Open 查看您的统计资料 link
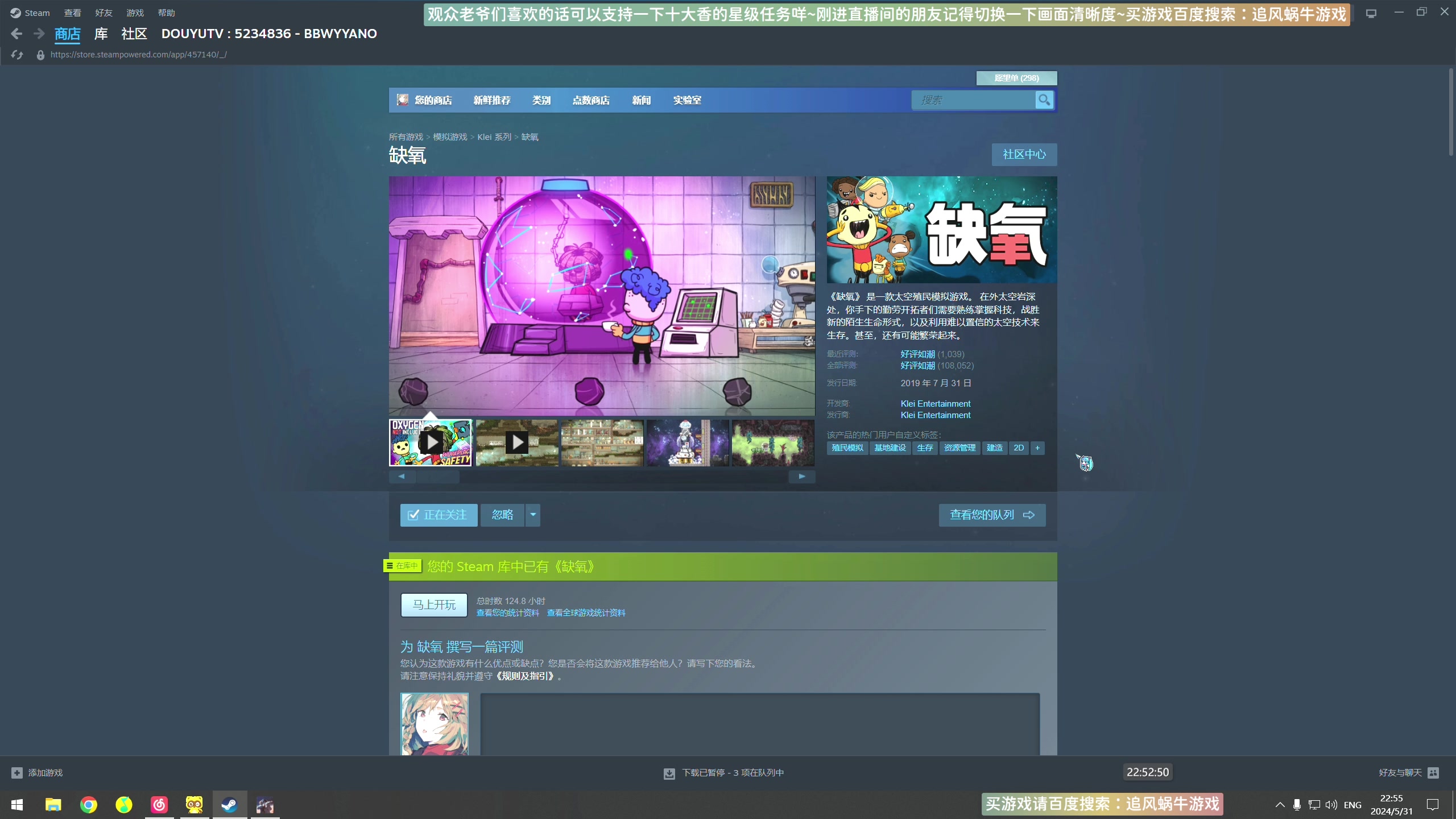This screenshot has height=819, width=1456. point(507,613)
